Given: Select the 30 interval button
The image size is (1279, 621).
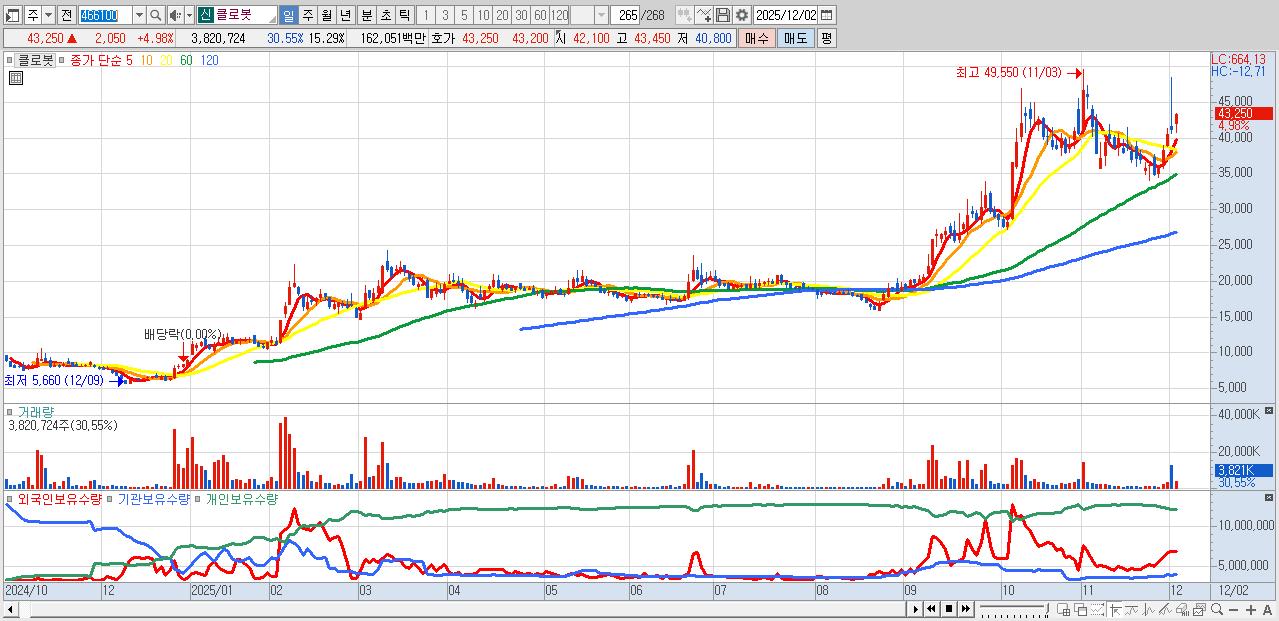Looking at the screenshot, I should [521, 15].
